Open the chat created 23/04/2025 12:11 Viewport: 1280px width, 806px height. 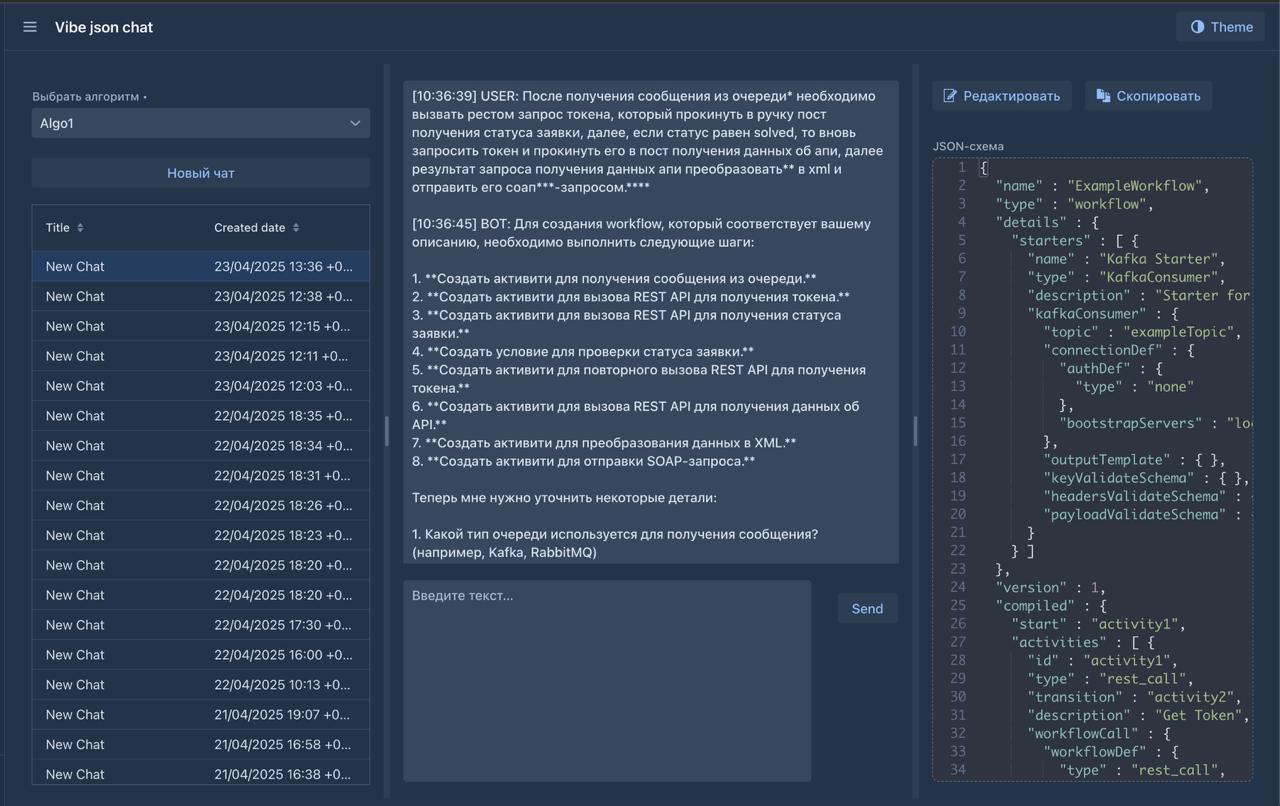click(201, 356)
